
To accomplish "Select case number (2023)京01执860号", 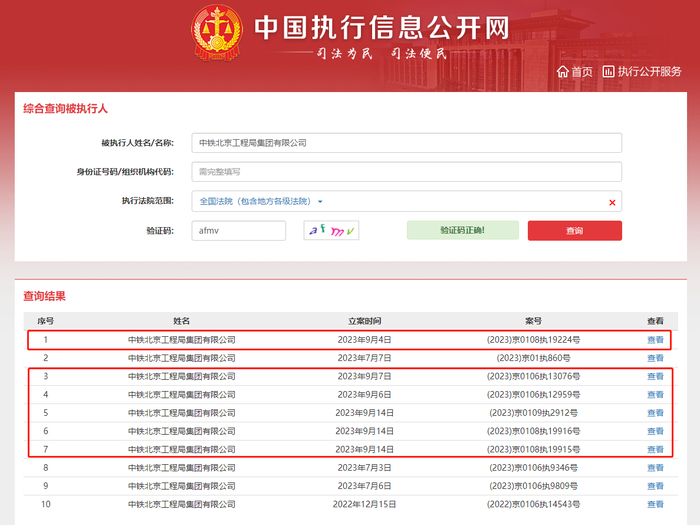I will (x=533, y=358).
